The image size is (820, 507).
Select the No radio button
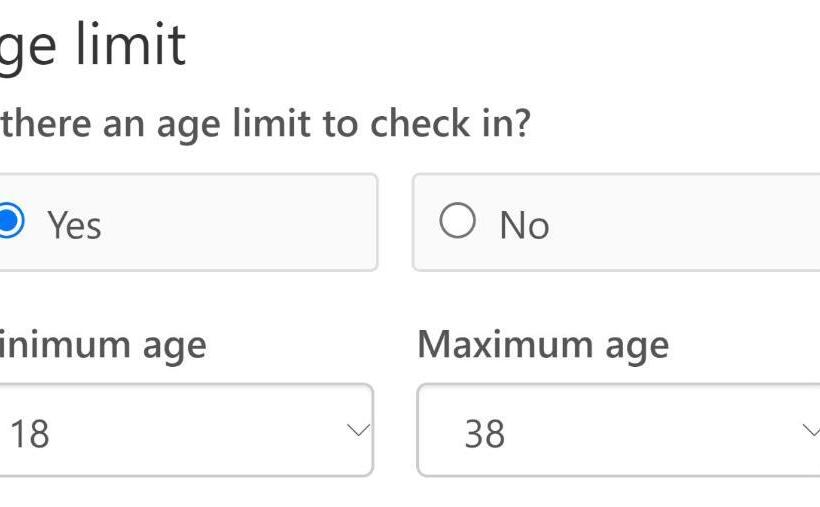pos(457,222)
